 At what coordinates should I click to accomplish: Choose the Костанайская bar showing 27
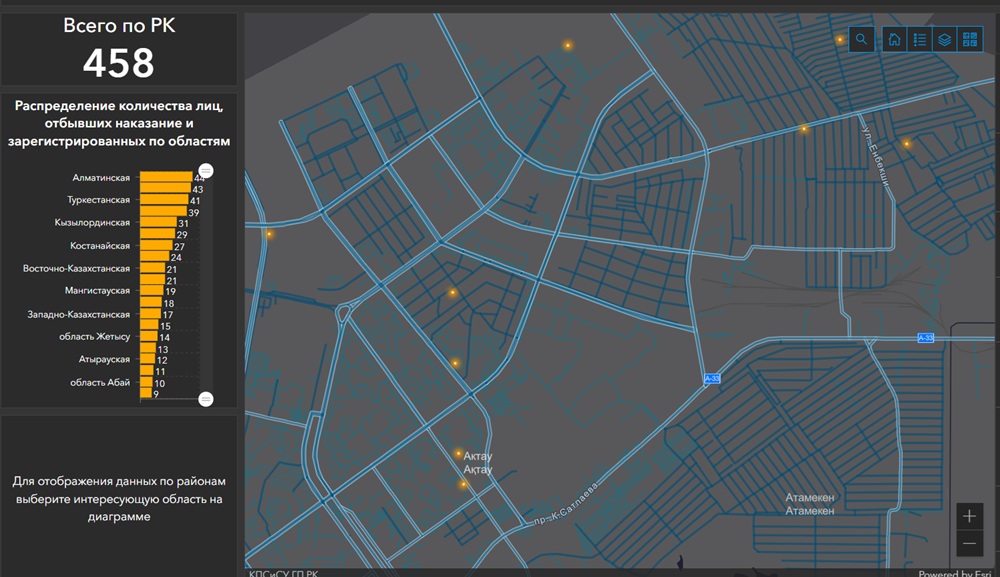[x=156, y=246]
